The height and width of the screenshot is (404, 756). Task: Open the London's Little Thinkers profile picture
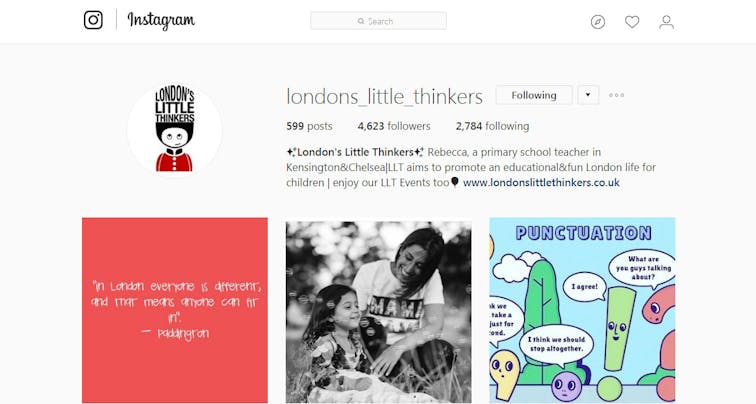(x=175, y=130)
